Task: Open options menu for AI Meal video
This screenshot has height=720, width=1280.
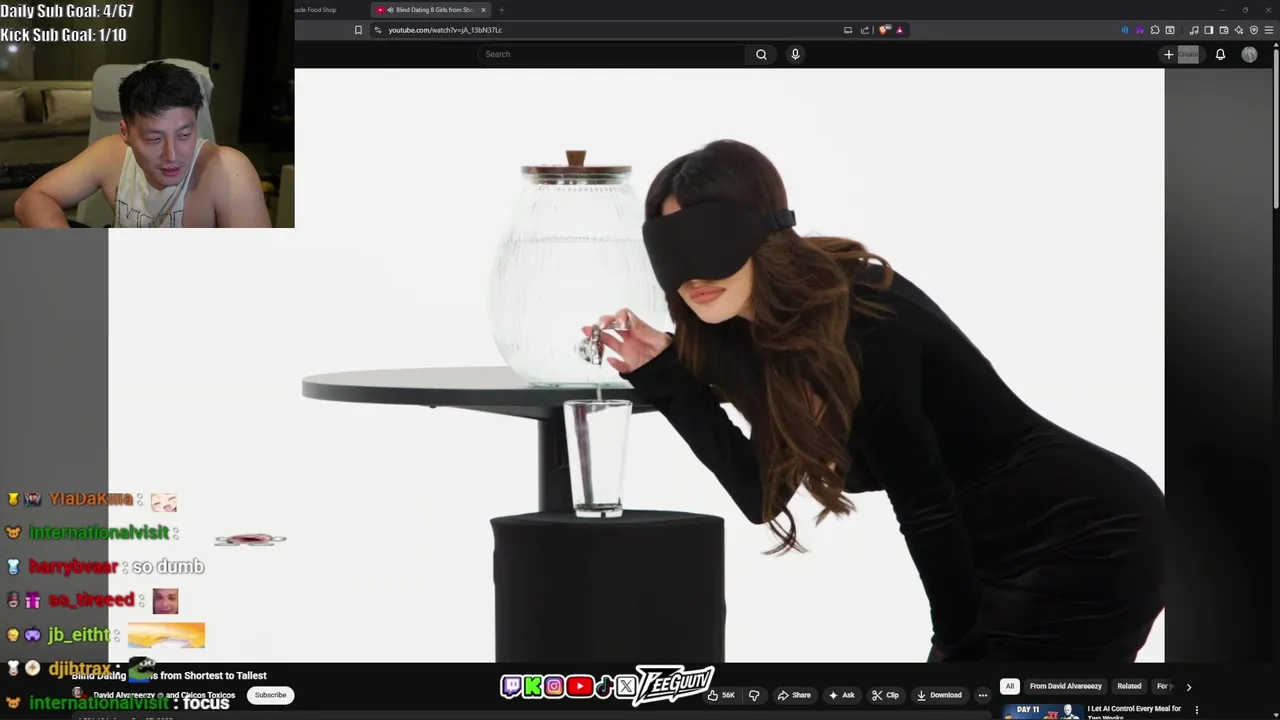Action: pyautogui.click(x=1197, y=710)
